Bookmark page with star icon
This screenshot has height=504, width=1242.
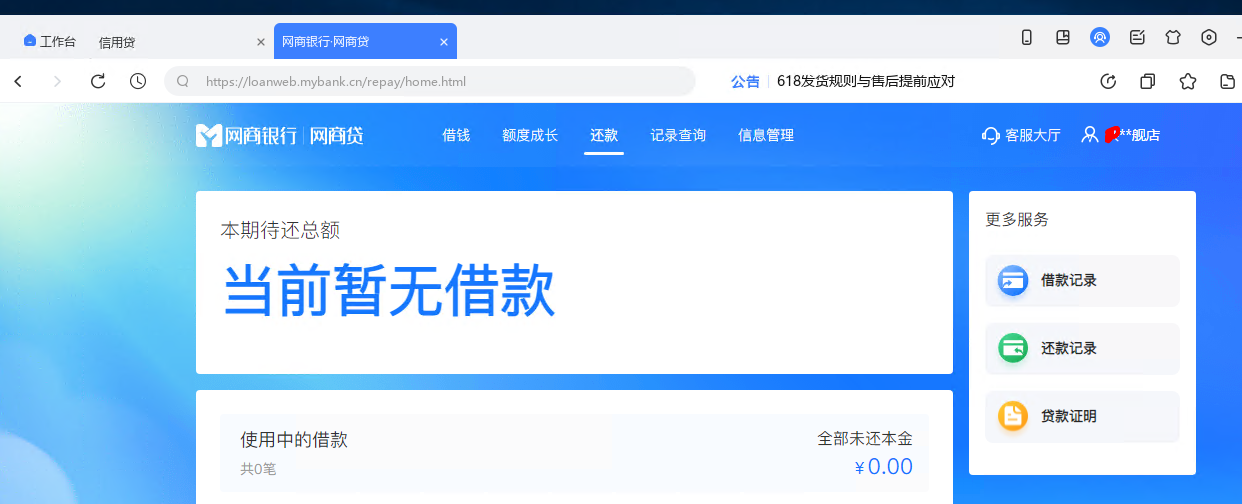tap(1187, 81)
